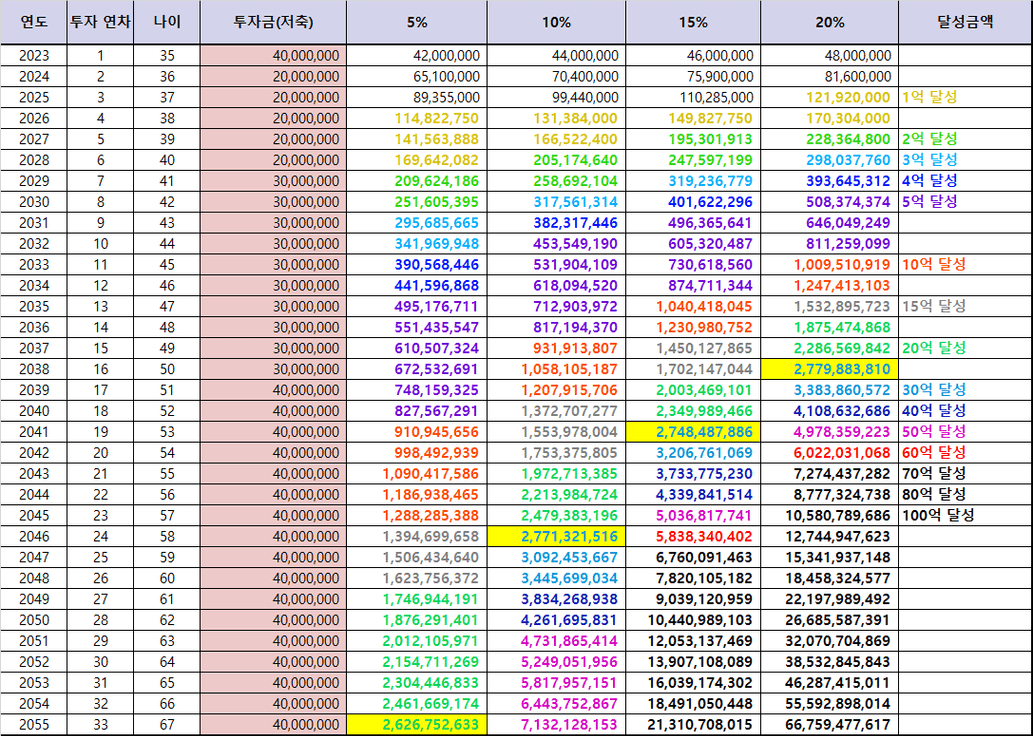The width and height of the screenshot is (1033, 736).
Task: Click the cell showing 7,132,128,153
Action: 556,724
